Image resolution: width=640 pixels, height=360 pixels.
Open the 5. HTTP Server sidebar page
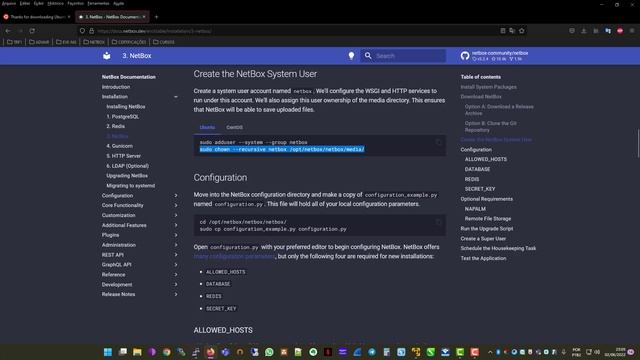coord(124,156)
